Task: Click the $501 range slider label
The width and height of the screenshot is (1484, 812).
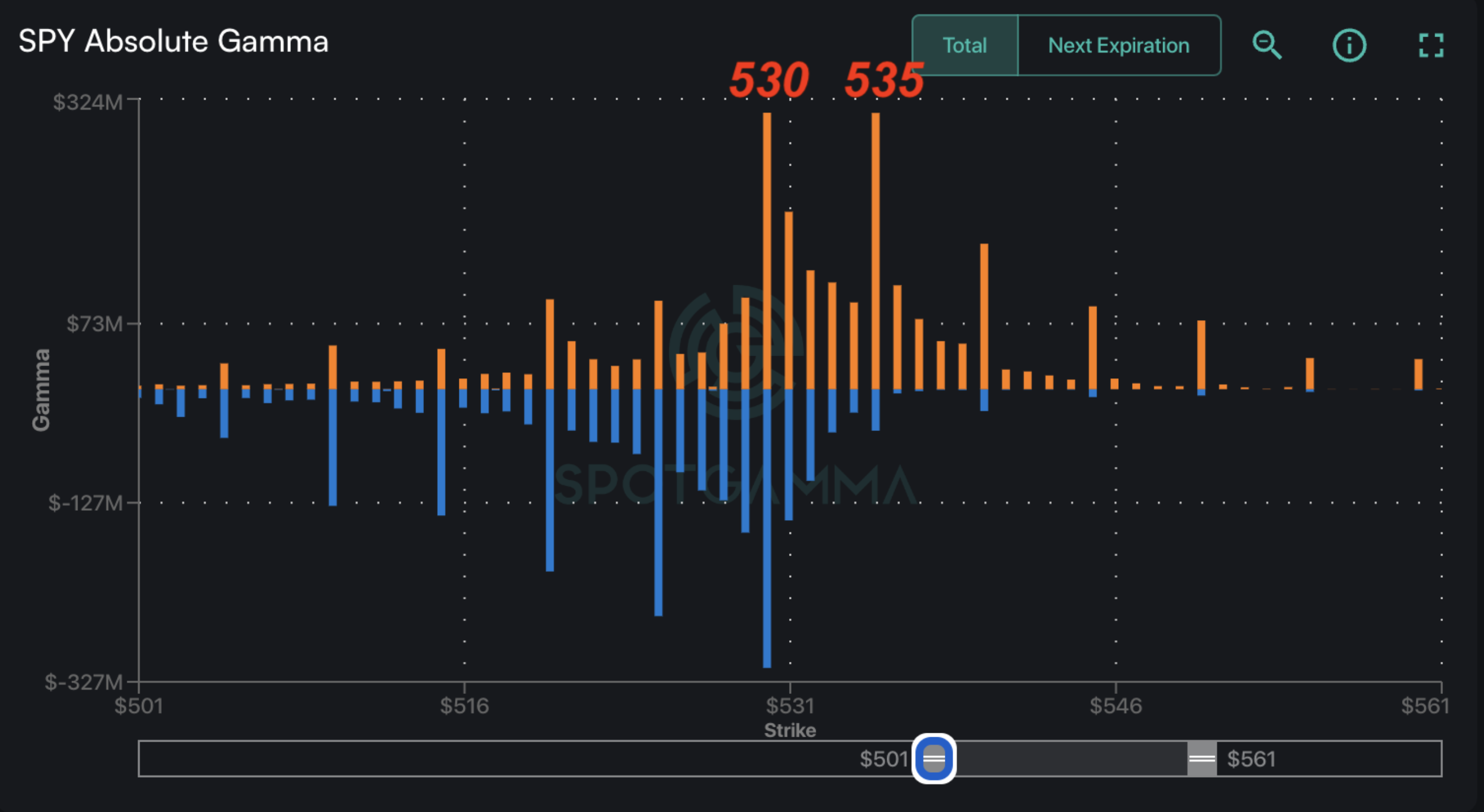Action: (x=884, y=759)
